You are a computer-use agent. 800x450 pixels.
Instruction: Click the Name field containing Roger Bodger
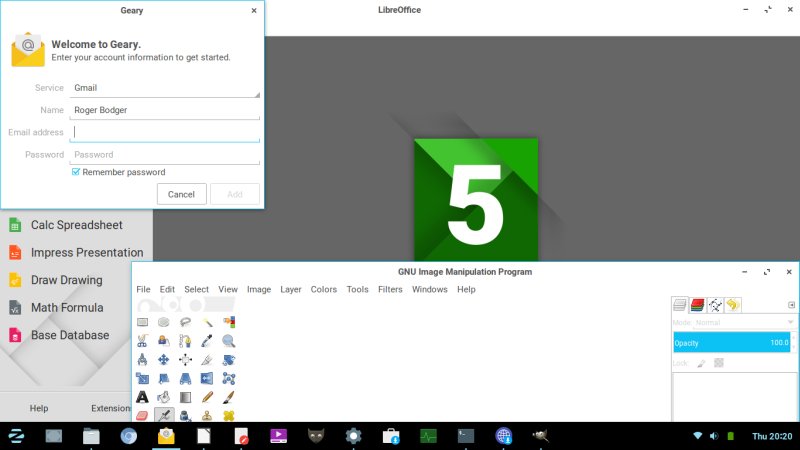(x=165, y=110)
